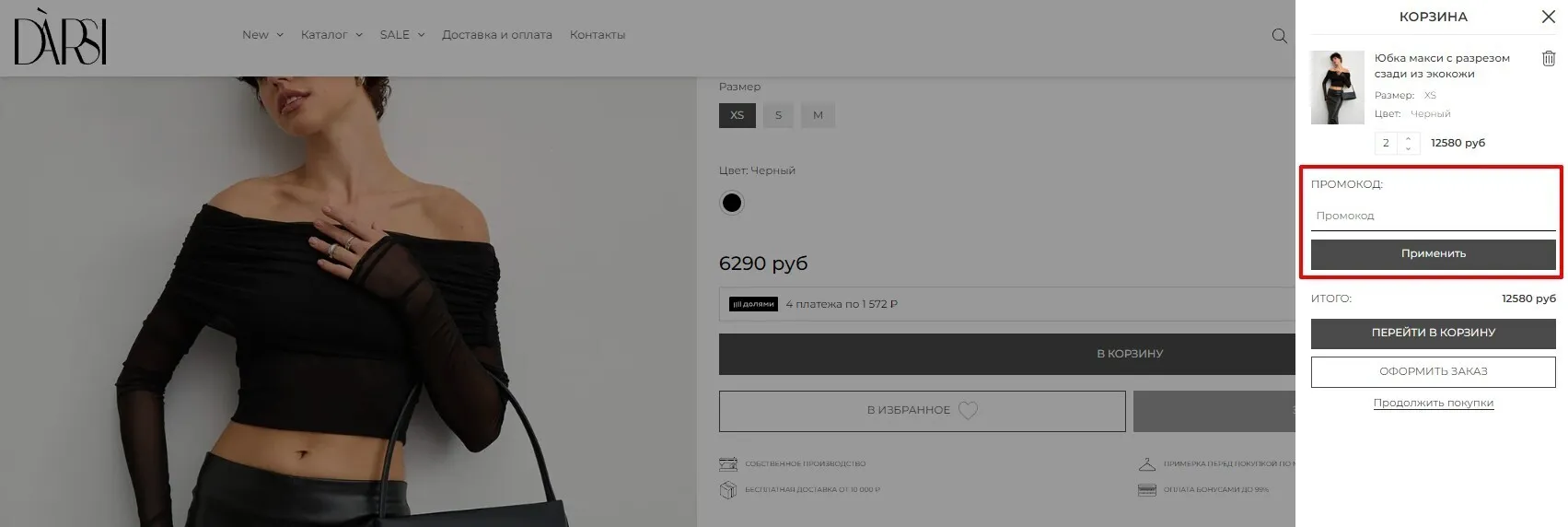
Task: Decrease item quantity with down arrow
Action: tap(1408, 148)
